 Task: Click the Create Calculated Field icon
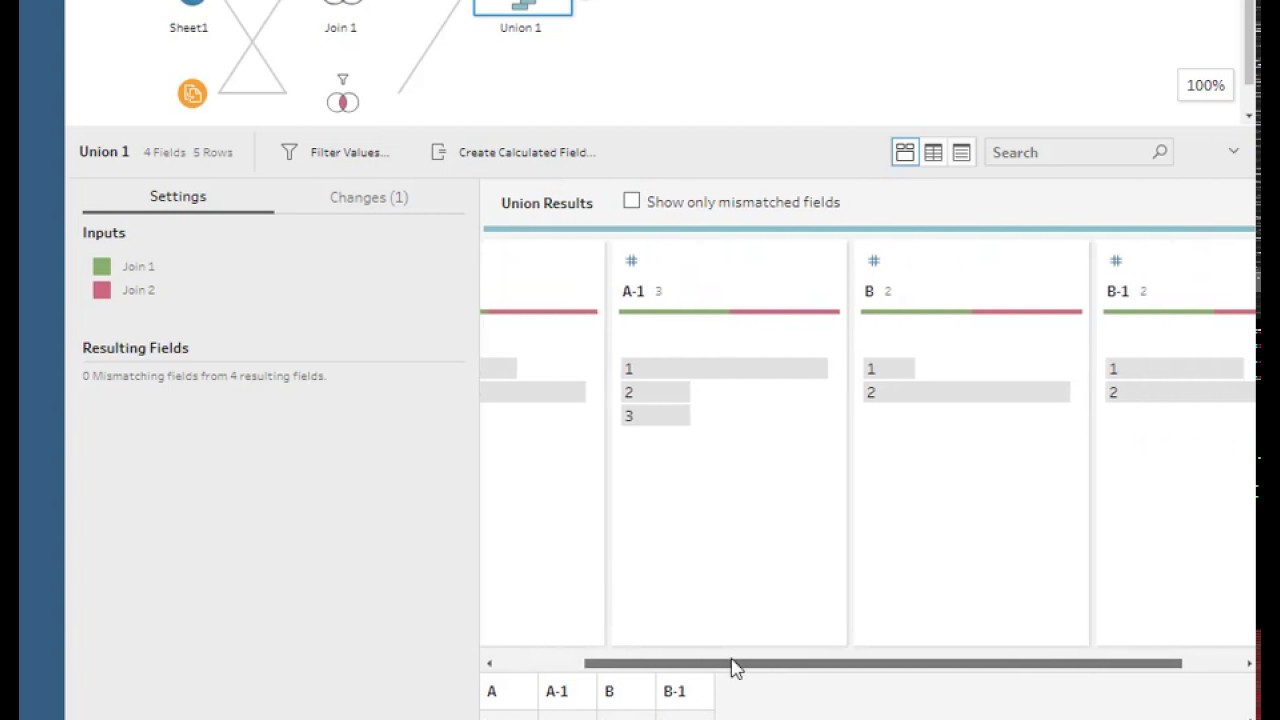438,152
